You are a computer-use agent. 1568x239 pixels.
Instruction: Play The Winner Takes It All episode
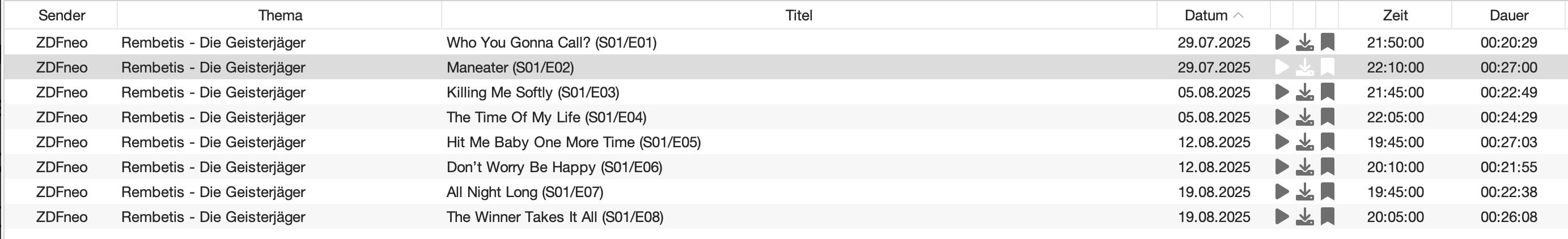pyautogui.click(x=1282, y=217)
